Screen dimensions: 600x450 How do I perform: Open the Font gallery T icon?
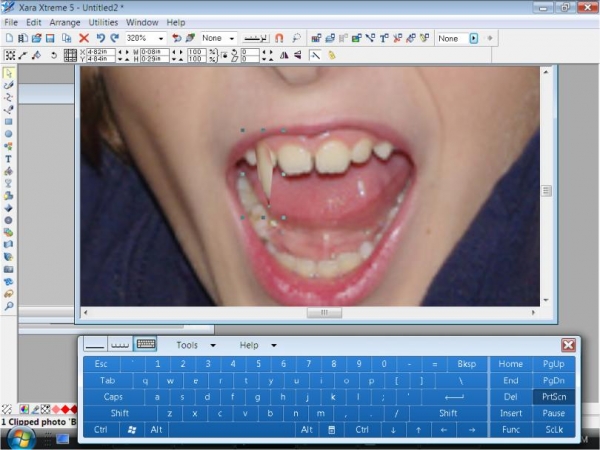tap(384, 38)
